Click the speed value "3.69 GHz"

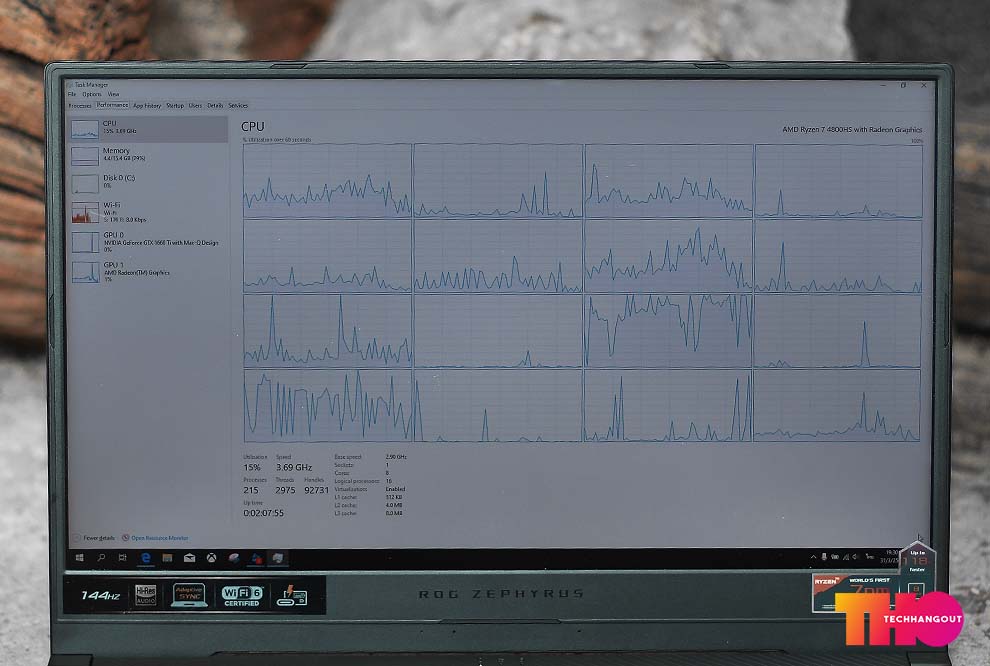294,468
